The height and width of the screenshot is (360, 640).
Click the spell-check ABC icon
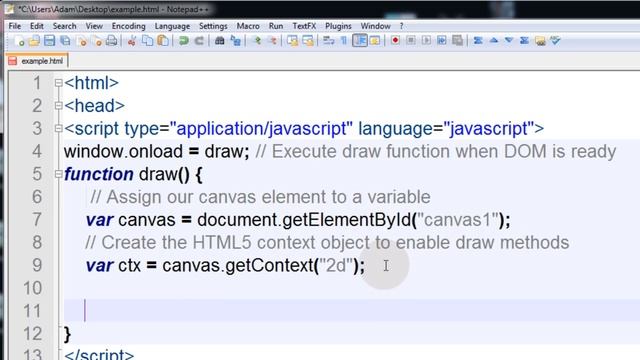(555, 41)
